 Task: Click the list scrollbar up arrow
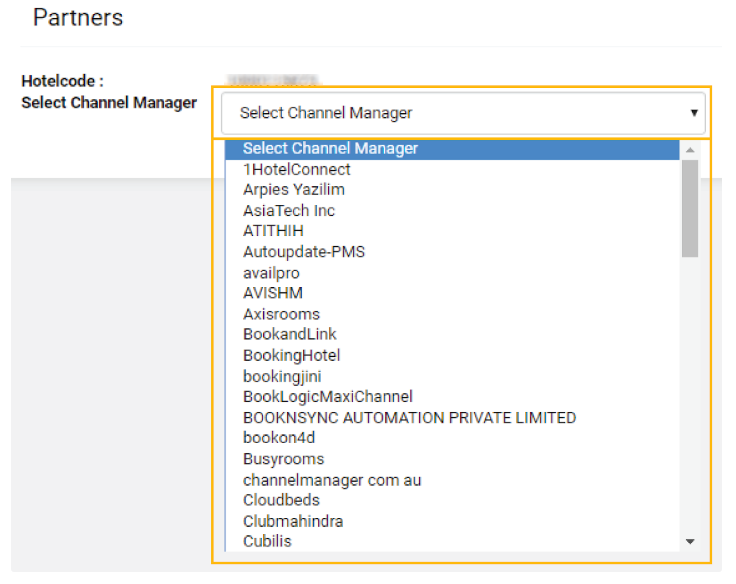tap(690, 150)
